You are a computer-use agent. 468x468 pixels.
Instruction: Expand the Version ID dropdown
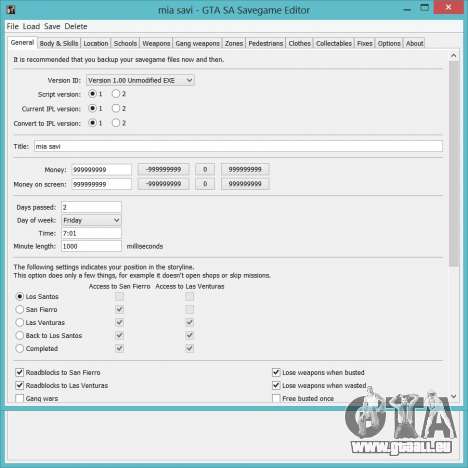click(x=140, y=80)
